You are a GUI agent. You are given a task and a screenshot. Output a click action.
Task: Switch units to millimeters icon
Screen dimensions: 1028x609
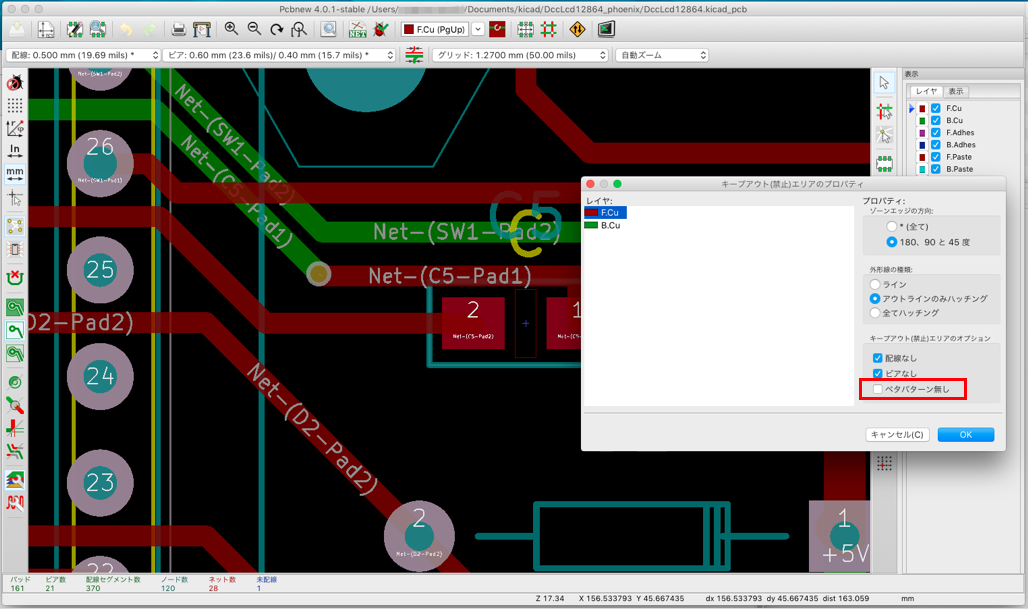[14, 174]
